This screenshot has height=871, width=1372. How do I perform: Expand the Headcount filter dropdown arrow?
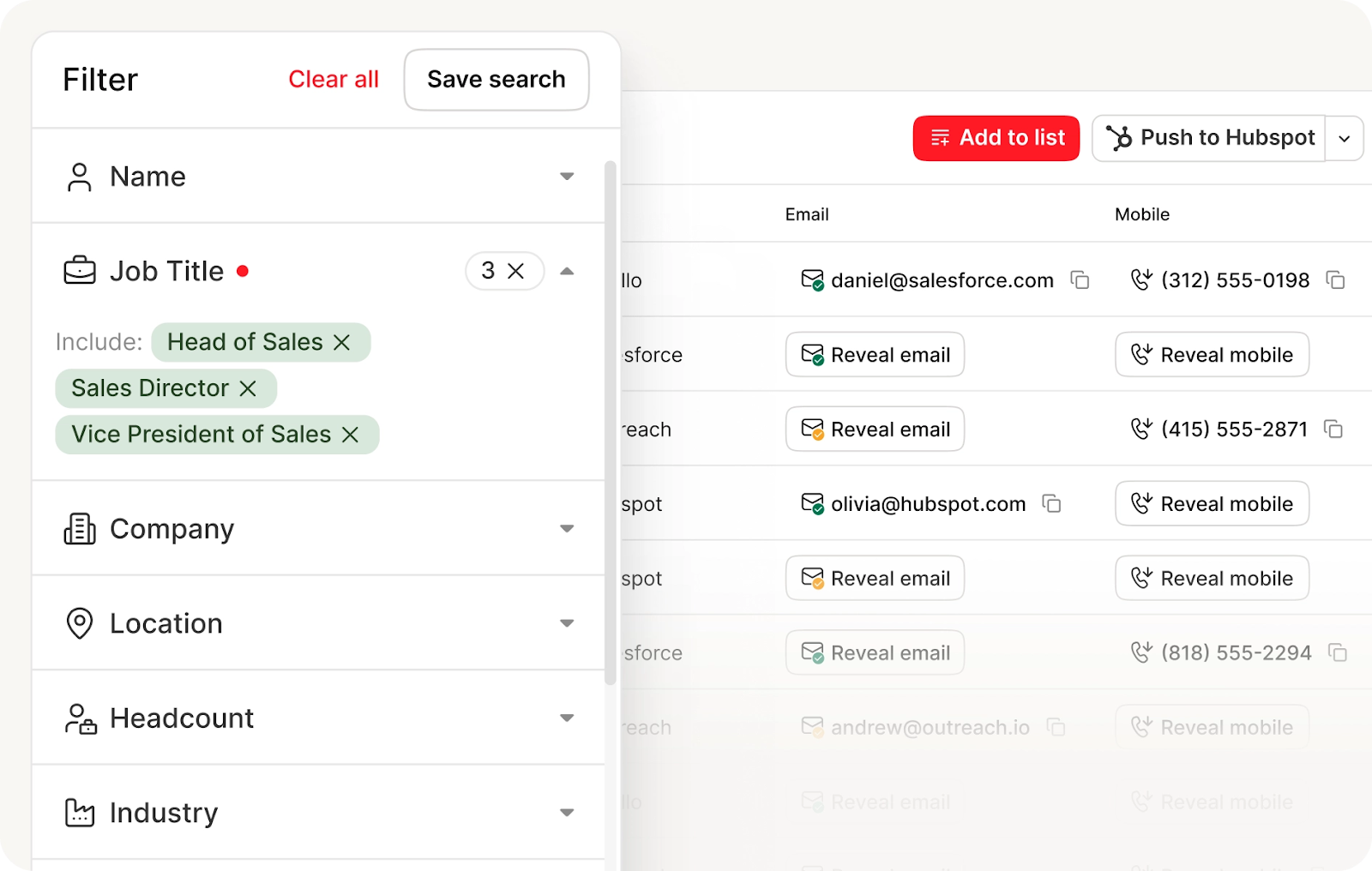click(x=567, y=718)
